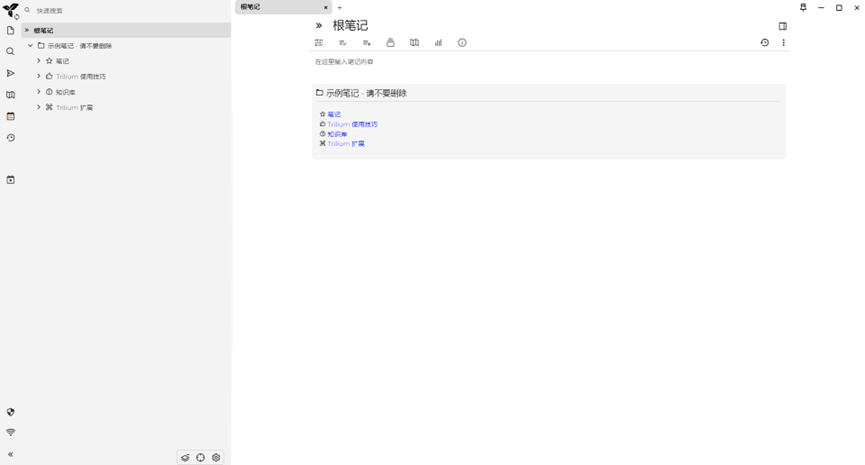Open recent changes clock icon in sidebar

click(11, 138)
